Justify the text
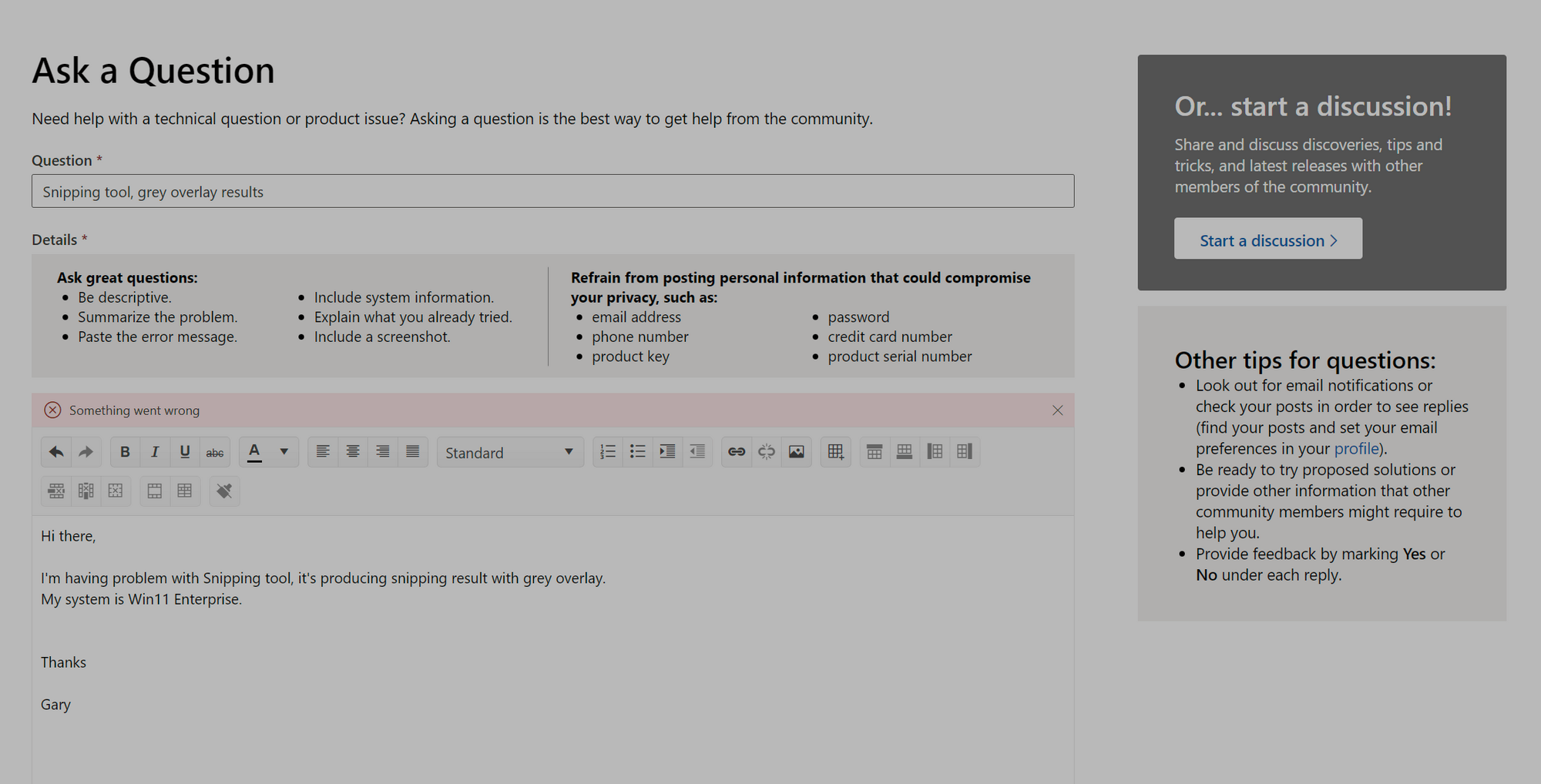This screenshot has width=1541, height=784. click(x=413, y=452)
